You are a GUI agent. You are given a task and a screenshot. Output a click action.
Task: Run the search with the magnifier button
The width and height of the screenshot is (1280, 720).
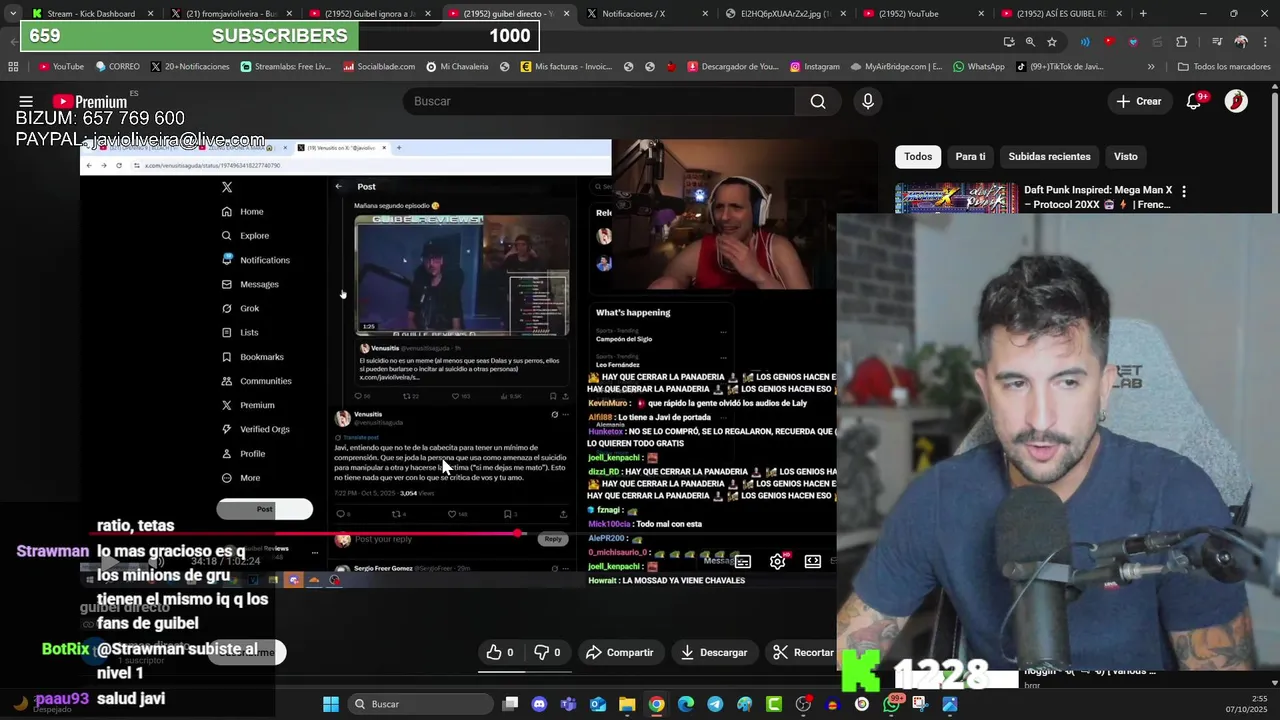tap(818, 101)
